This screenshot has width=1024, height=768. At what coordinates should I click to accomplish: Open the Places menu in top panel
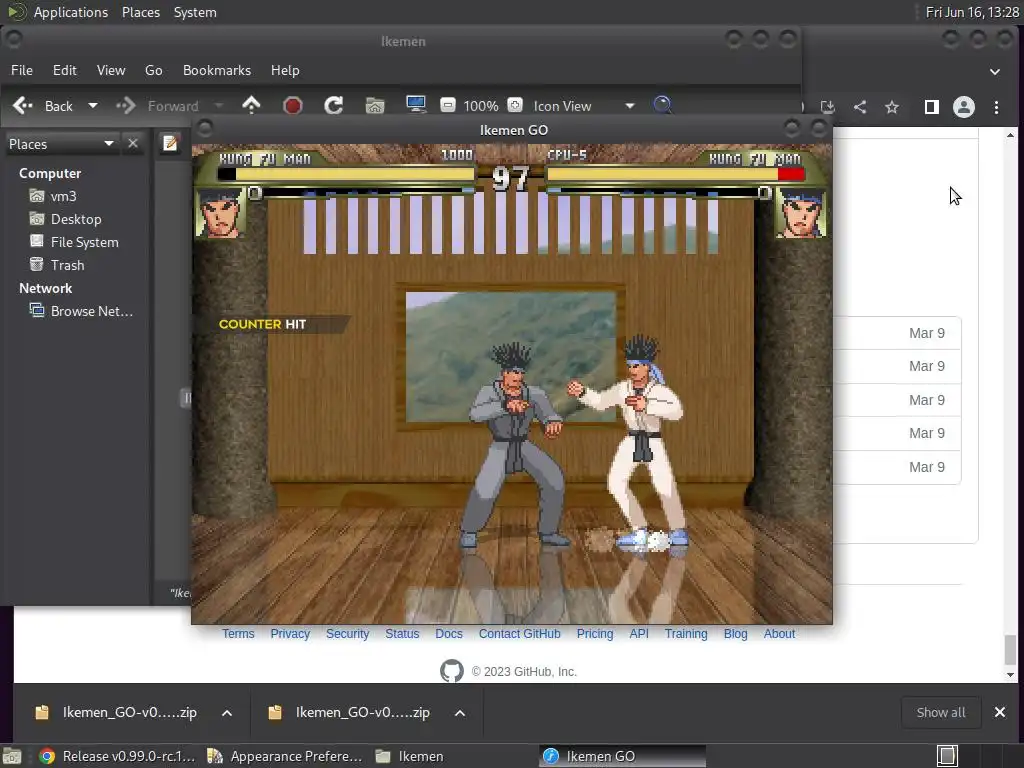point(141,12)
